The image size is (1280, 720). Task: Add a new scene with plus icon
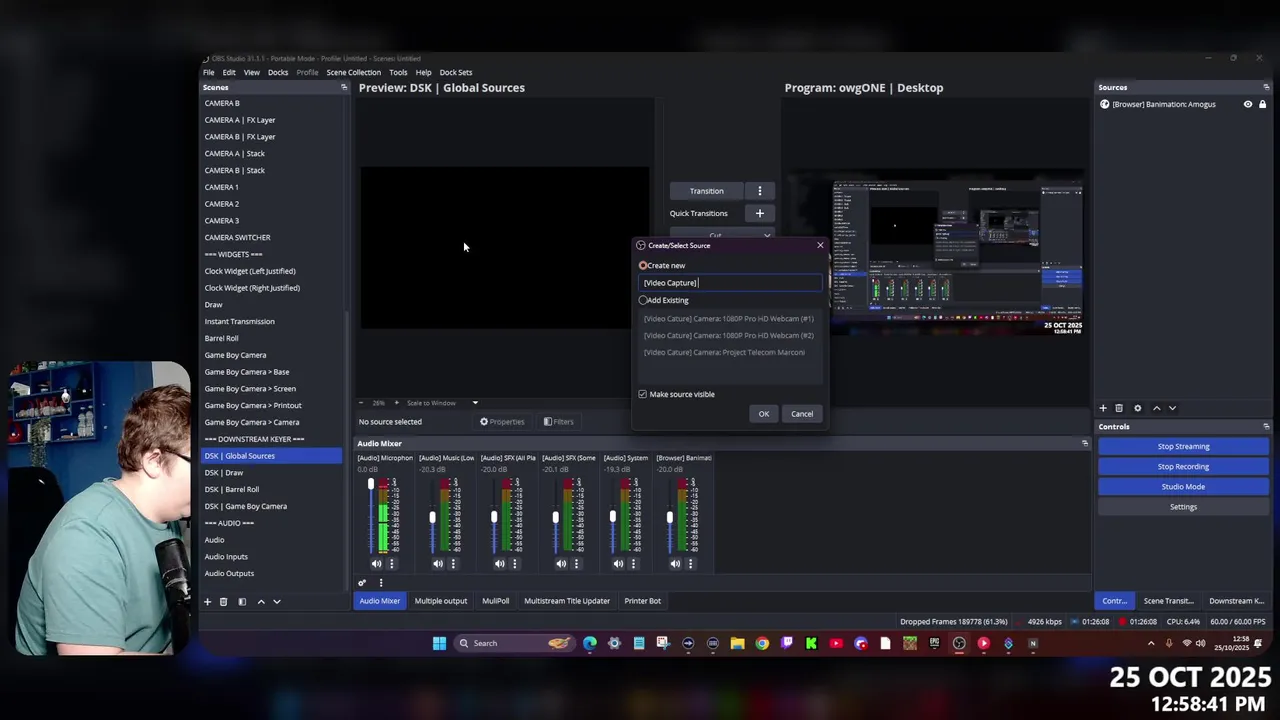point(208,602)
